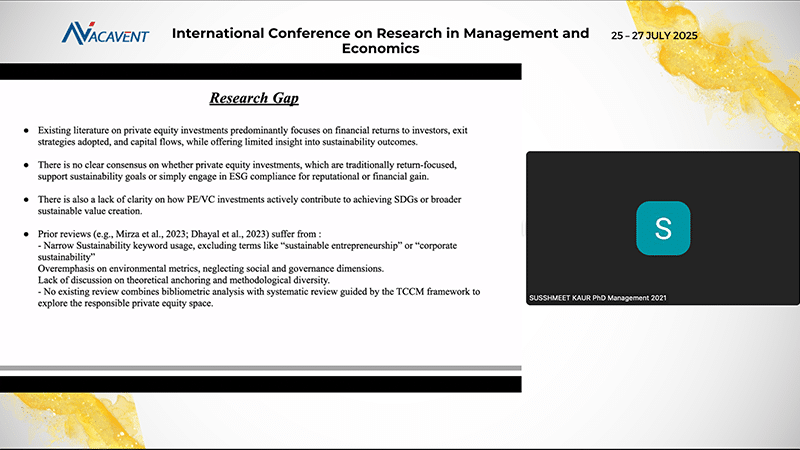Screen dimensions: 800x450
Task: Click the black bar above the slide
Action: [260, 71]
